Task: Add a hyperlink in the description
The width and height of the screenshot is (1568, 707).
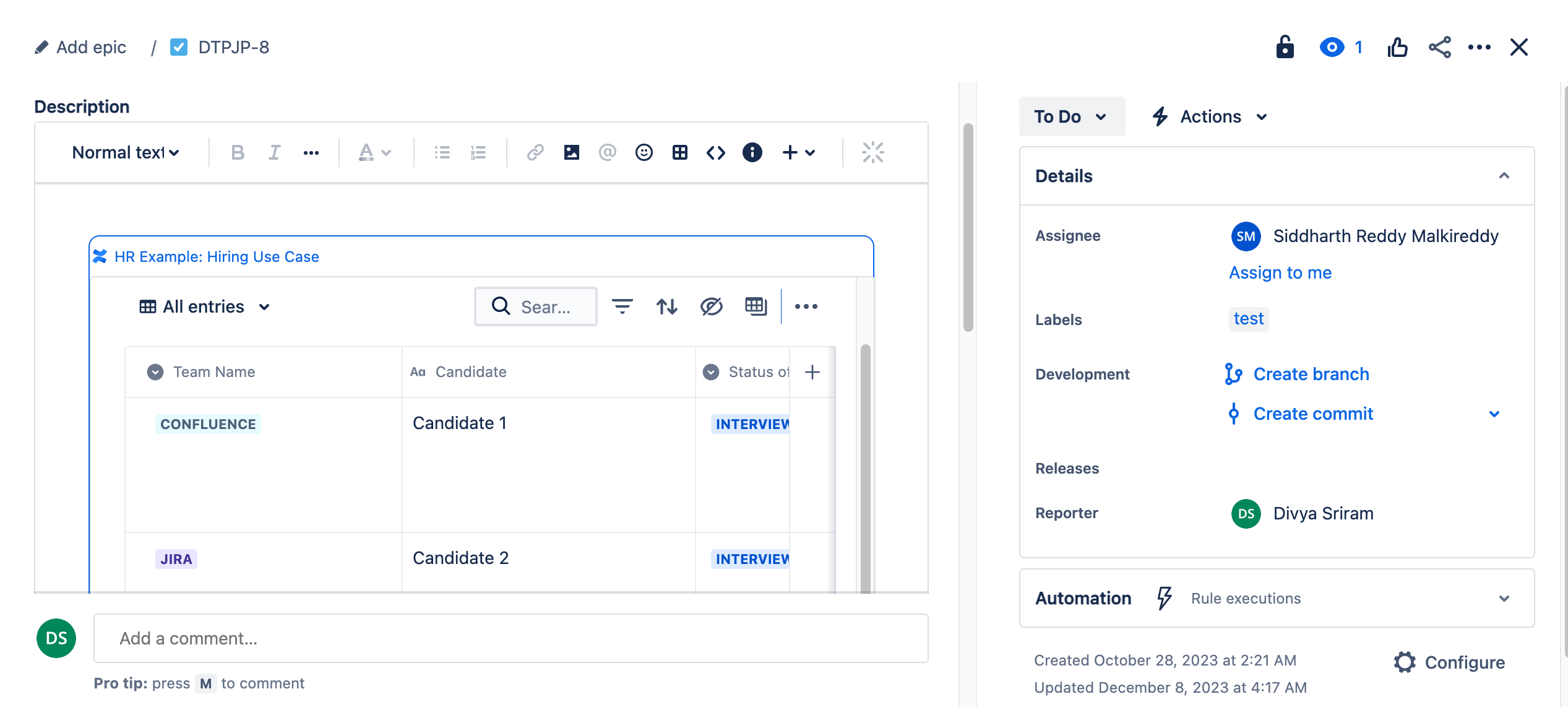Action: 535,152
